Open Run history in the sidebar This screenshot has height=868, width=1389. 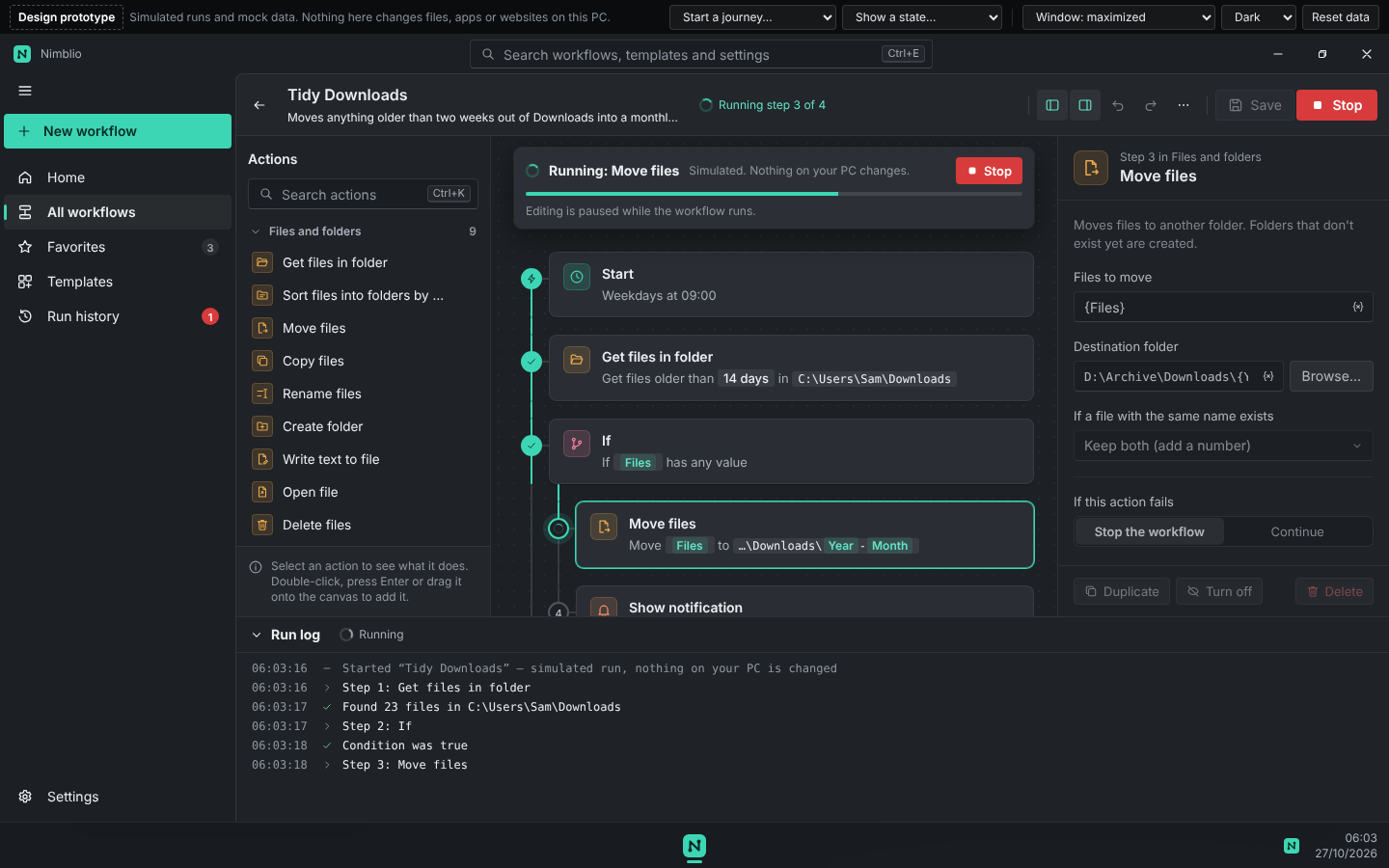[118, 316]
